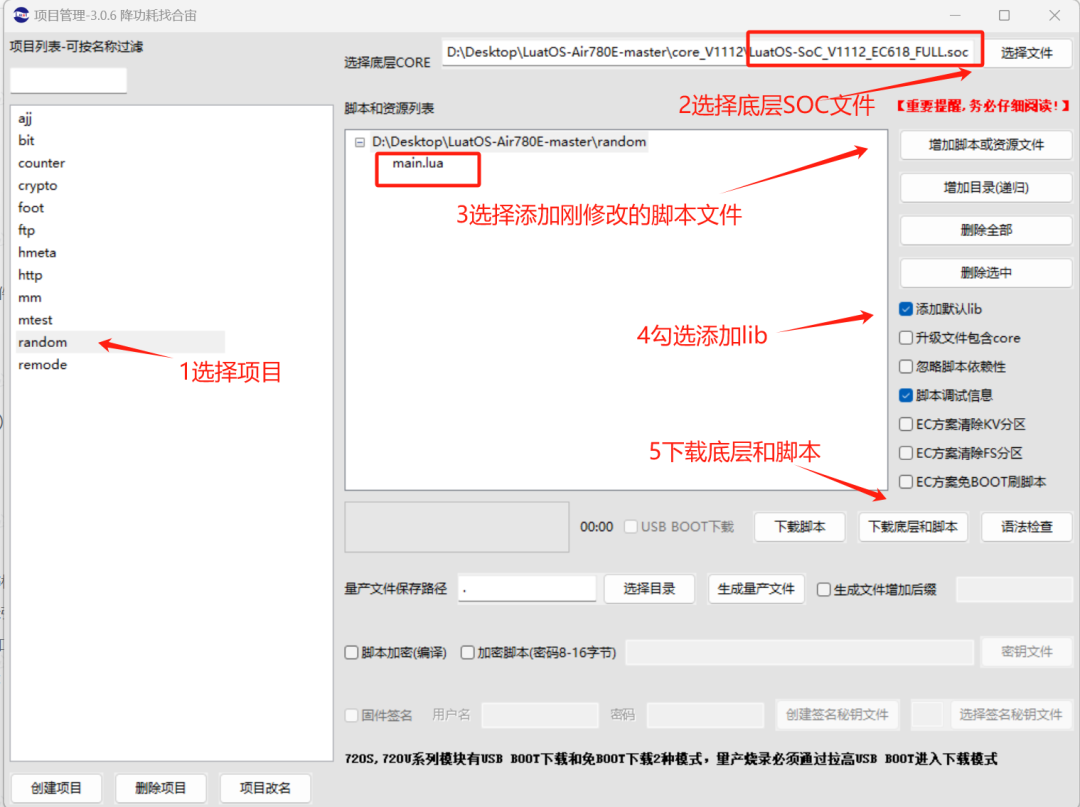Click 删除全部 to remove all files

[985, 229]
